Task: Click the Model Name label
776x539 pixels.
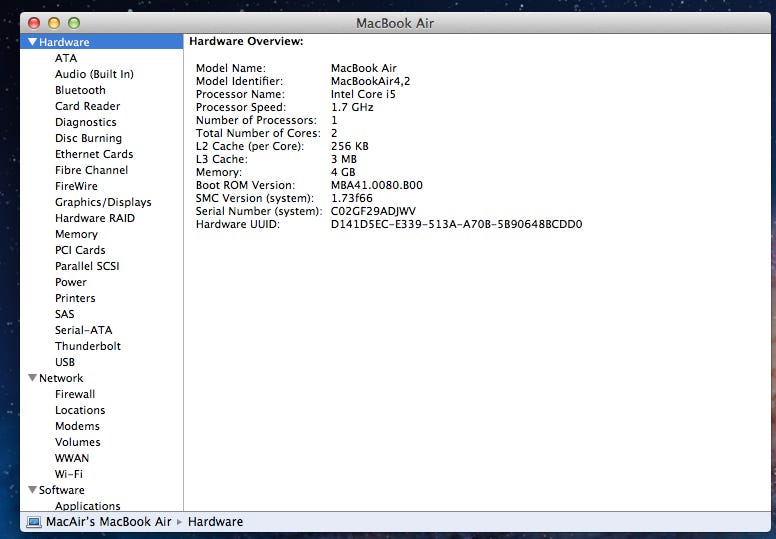Action: [231, 68]
